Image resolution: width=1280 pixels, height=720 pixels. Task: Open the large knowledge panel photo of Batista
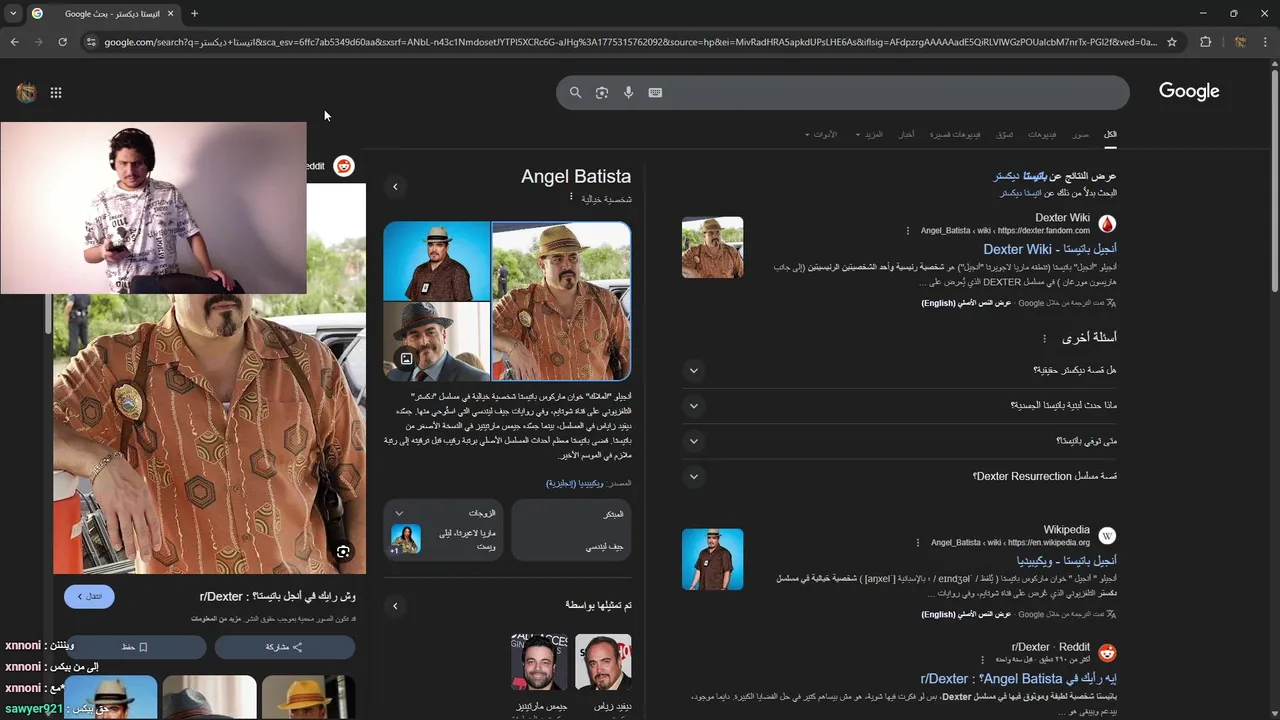tap(561, 301)
